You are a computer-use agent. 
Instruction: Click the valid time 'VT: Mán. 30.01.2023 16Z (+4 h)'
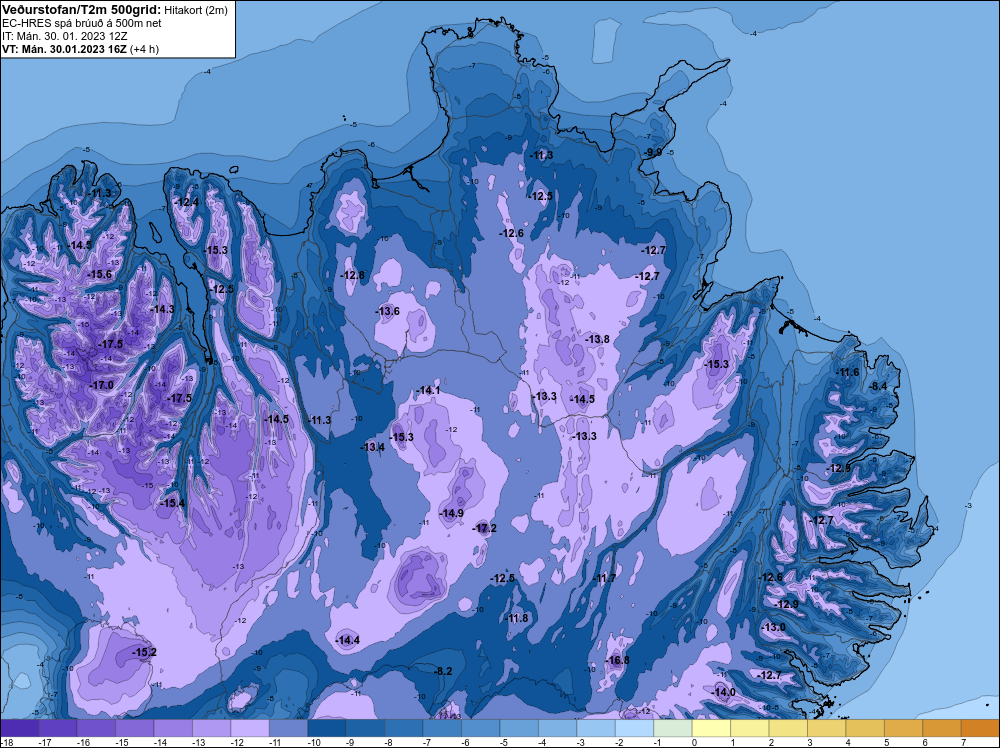[x=80, y=49]
